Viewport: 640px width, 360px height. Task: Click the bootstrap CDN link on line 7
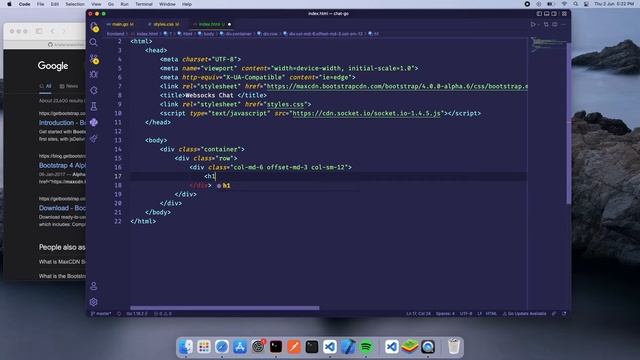[397, 87]
